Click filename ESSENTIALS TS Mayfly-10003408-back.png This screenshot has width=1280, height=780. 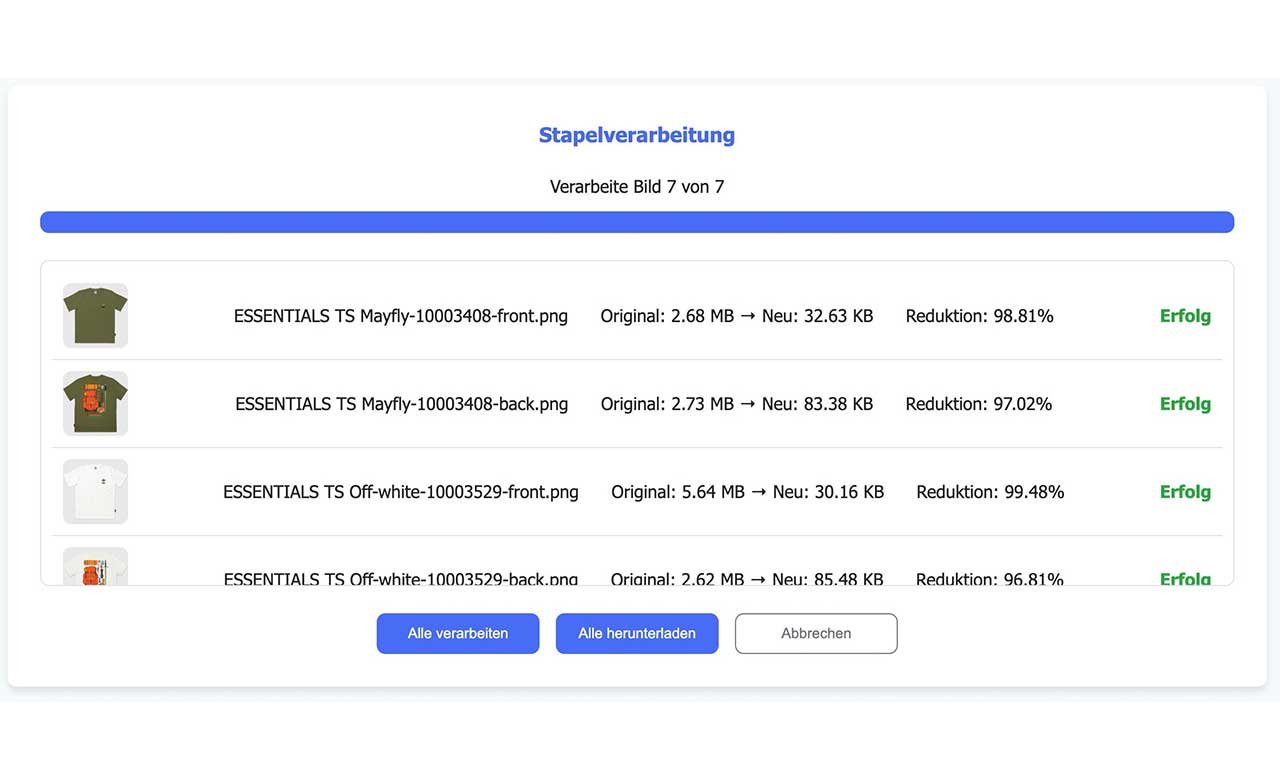tap(401, 404)
